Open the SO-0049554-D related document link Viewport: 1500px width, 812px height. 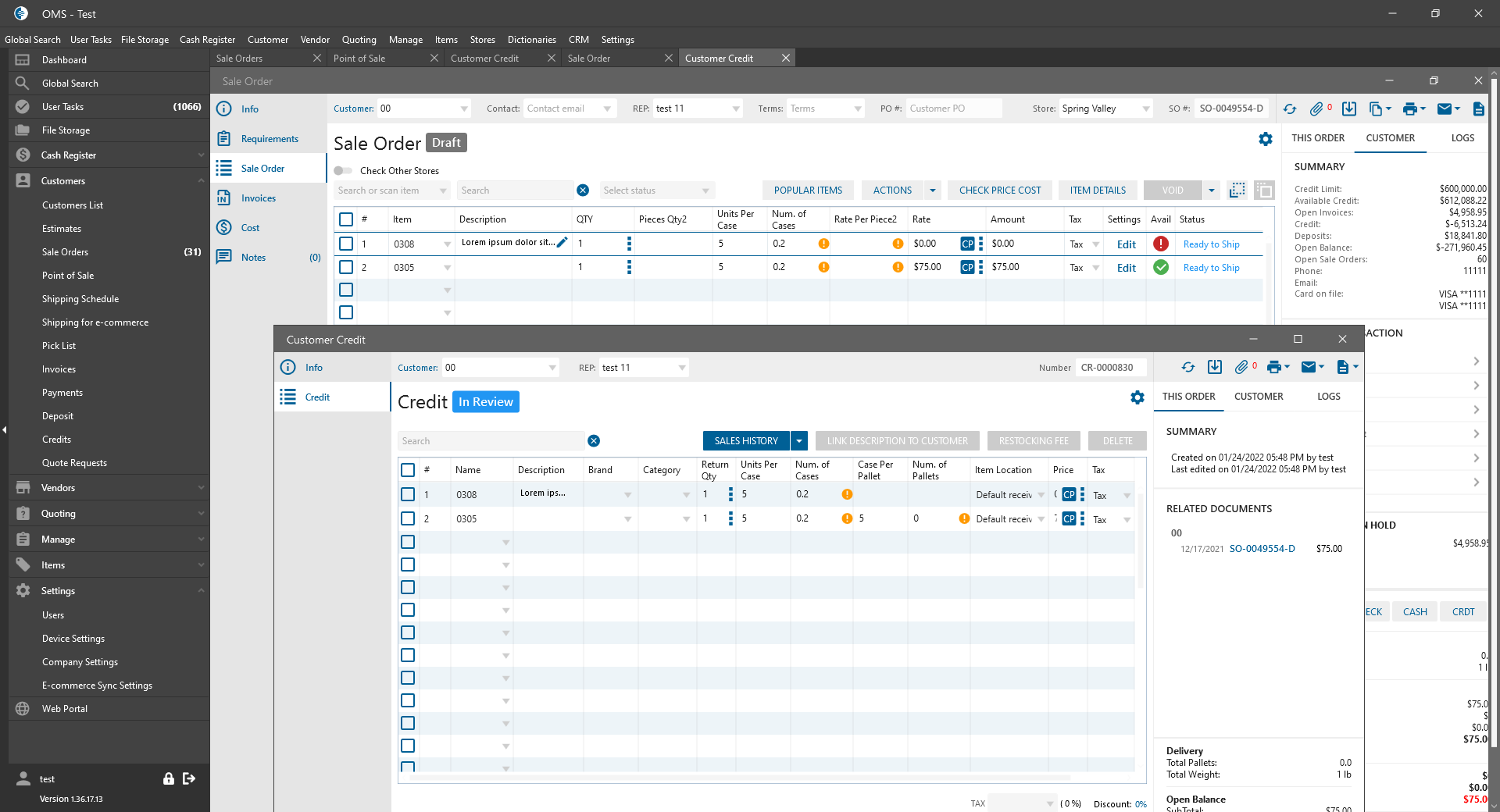click(x=1262, y=549)
